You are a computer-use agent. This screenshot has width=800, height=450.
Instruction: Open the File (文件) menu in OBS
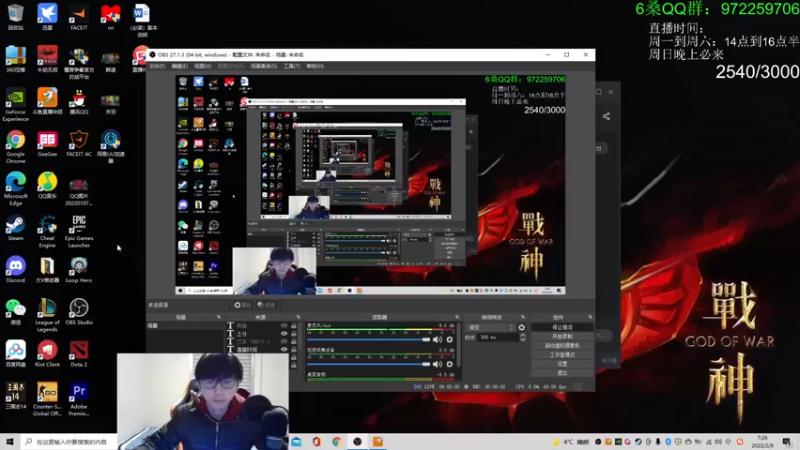157,66
